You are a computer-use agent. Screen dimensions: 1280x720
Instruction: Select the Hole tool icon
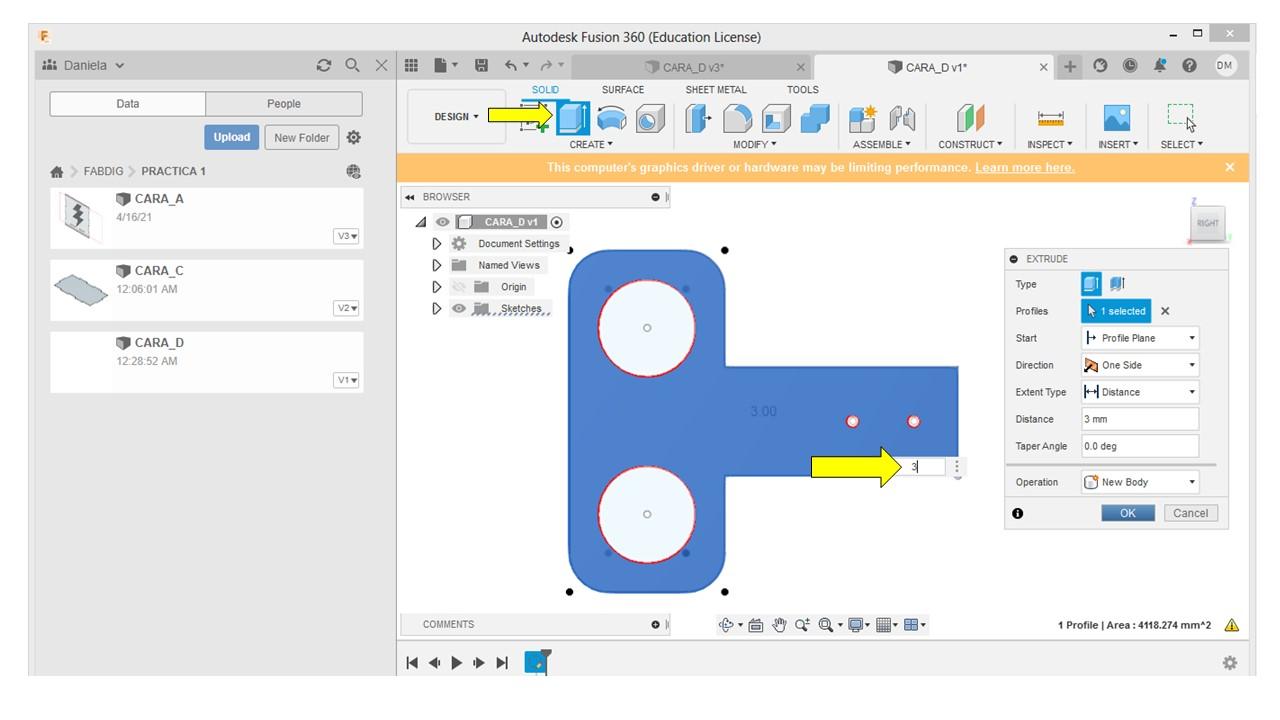point(650,119)
